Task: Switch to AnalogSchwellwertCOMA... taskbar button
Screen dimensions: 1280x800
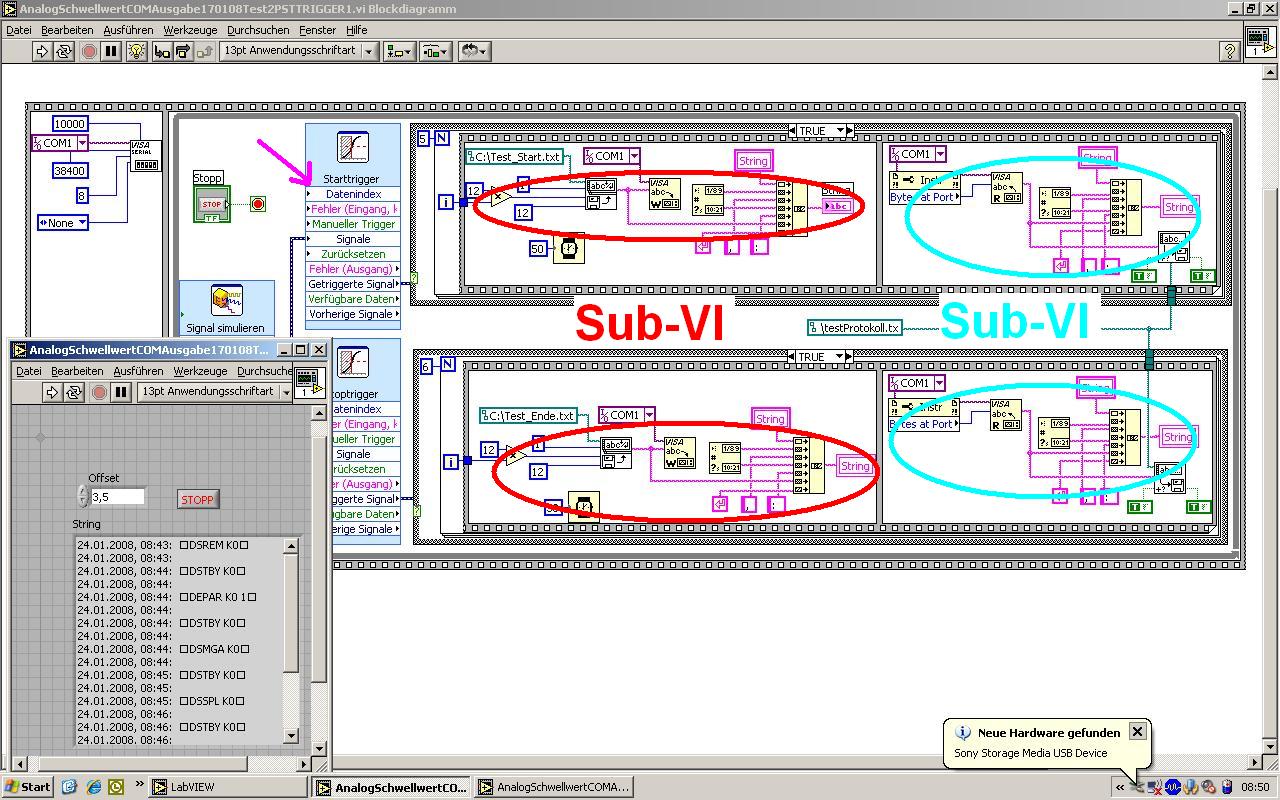Action: [x=555, y=787]
